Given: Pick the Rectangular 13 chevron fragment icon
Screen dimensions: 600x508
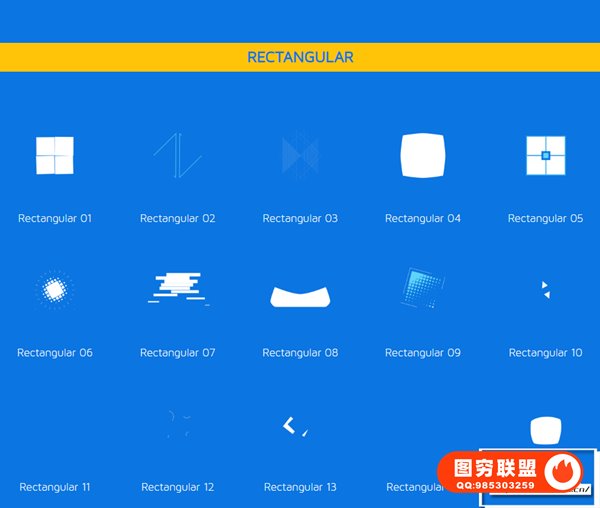Looking at the screenshot, I should click(x=293, y=426).
